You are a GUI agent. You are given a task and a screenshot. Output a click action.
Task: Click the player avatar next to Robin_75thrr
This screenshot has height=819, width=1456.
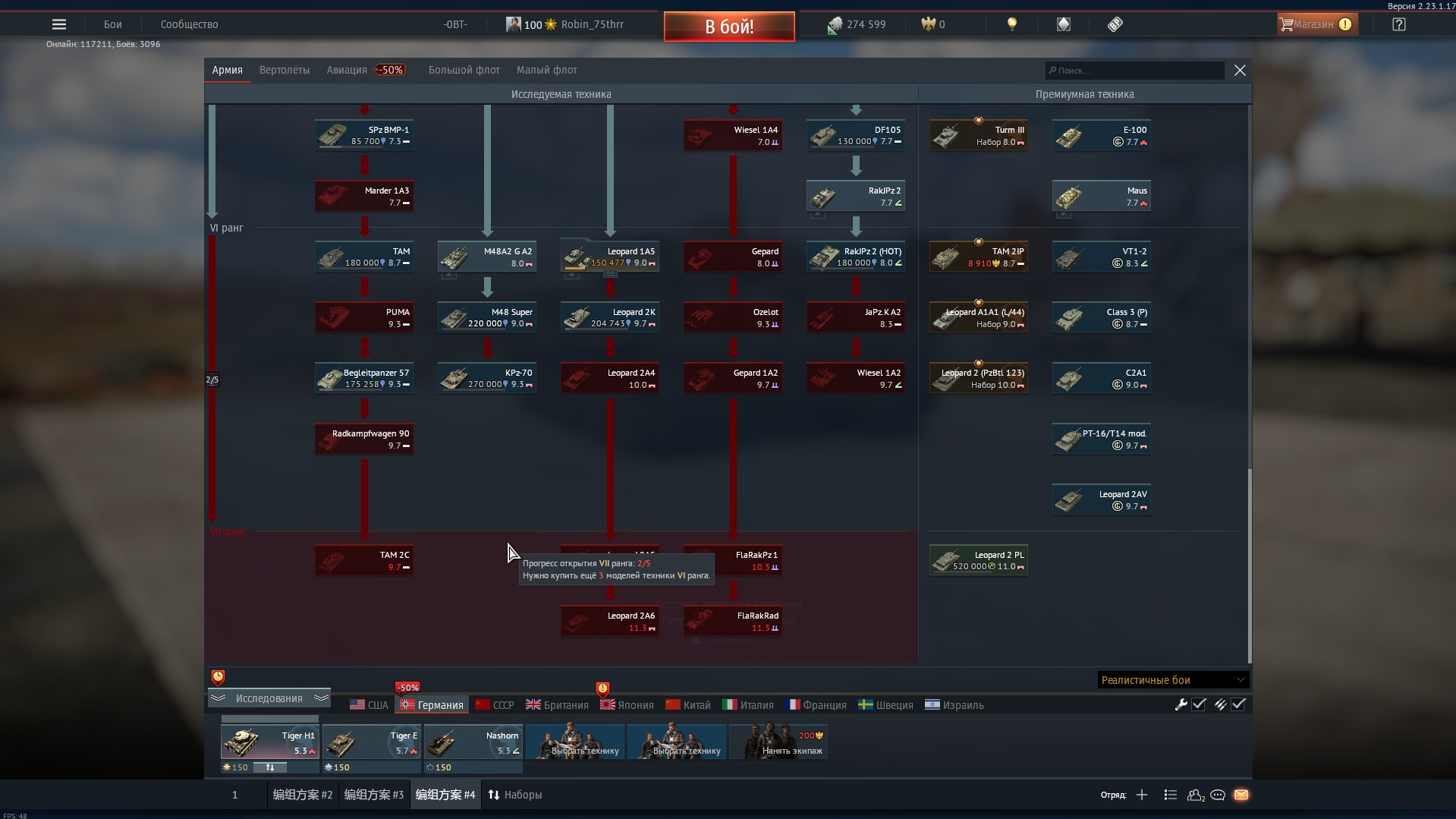(x=514, y=24)
